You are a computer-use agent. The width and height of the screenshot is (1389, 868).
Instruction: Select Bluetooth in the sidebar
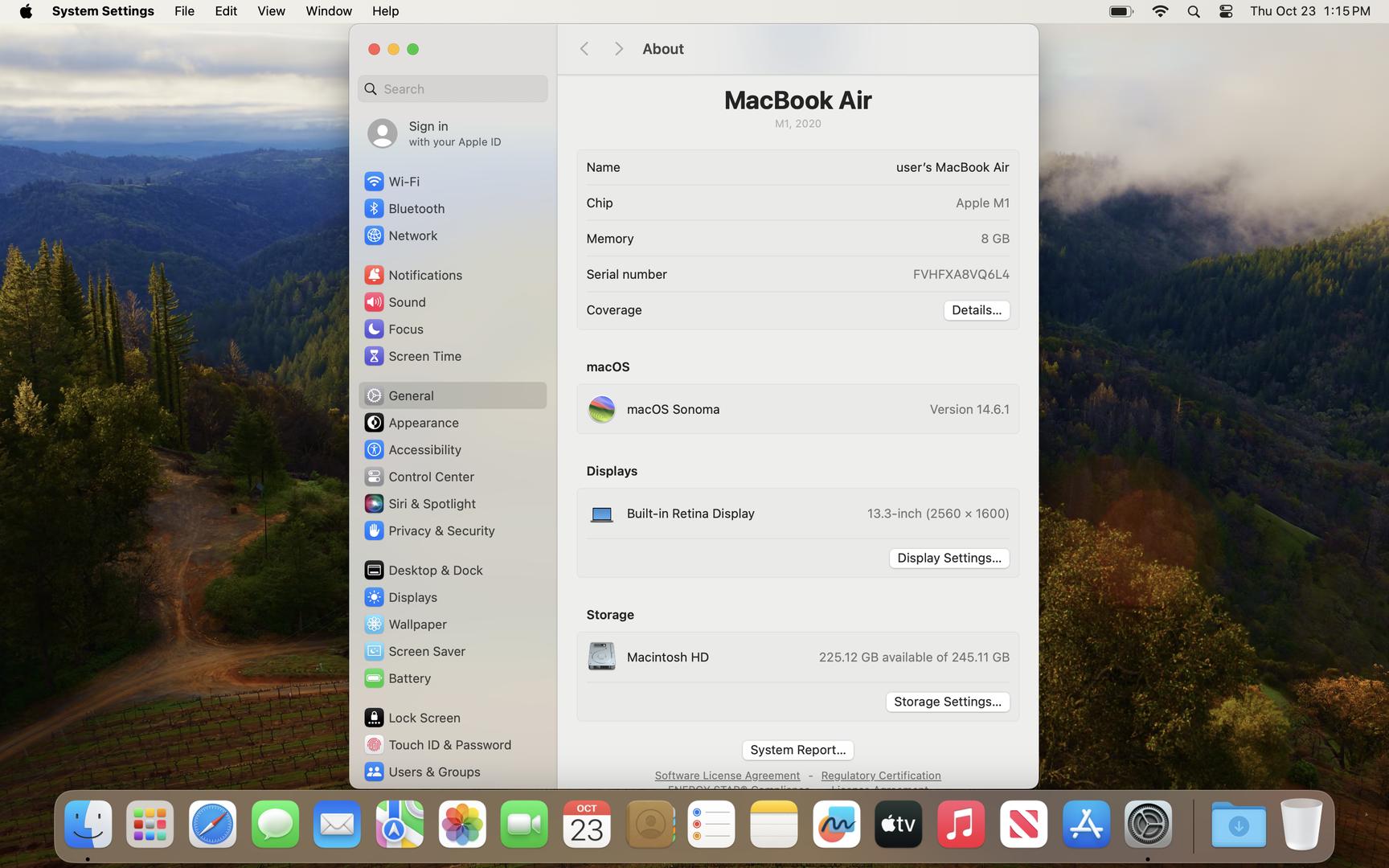(x=416, y=209)
